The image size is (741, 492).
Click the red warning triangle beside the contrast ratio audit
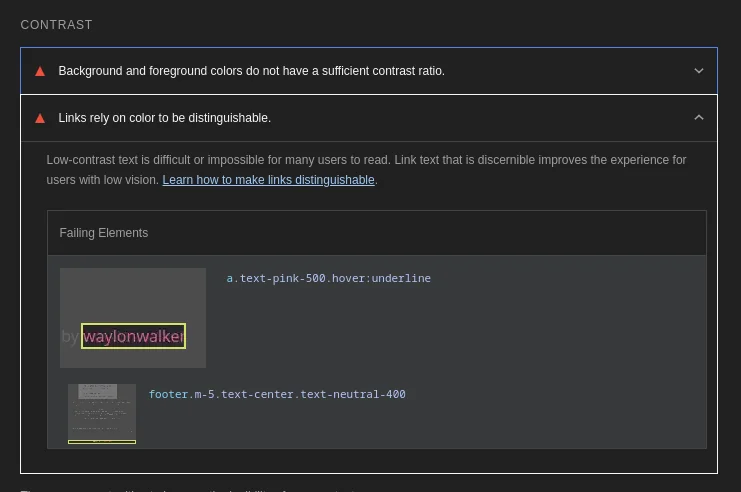click(x=40, y=71)
